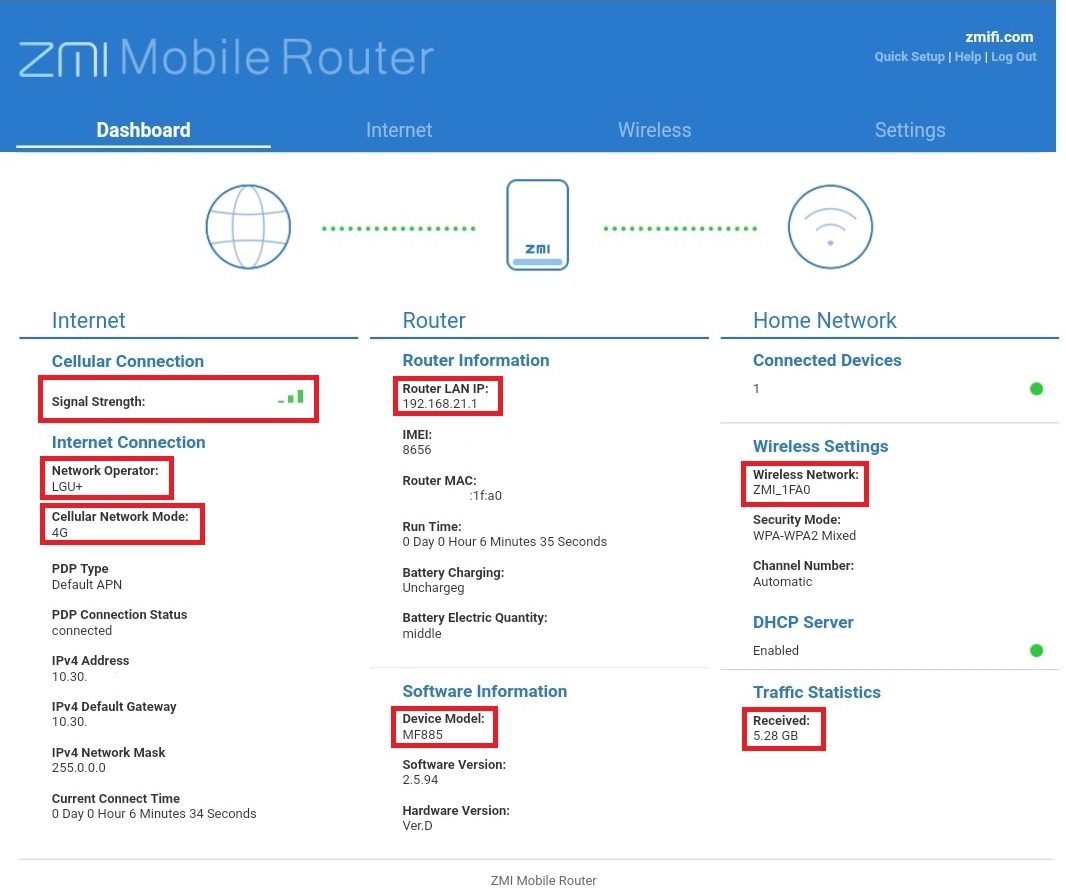The image size is (1066, 896).
Task: Click the Traffic Statistics heading
Action: (x=816, y=692)
